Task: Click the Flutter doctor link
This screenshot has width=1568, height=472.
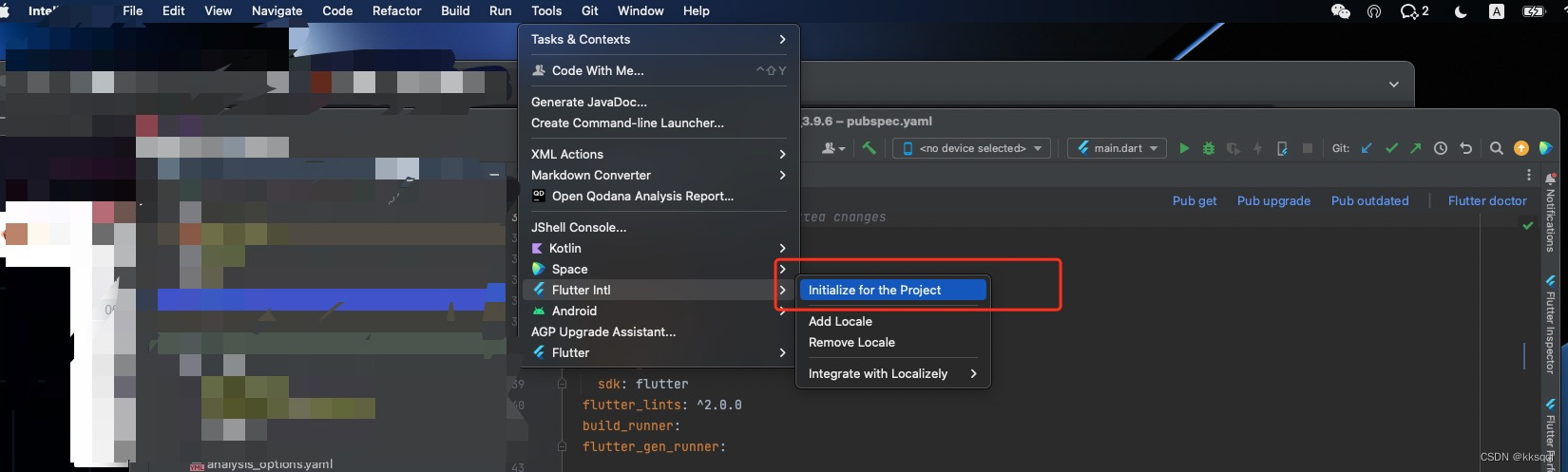Action: click(x=1487, y=200)
